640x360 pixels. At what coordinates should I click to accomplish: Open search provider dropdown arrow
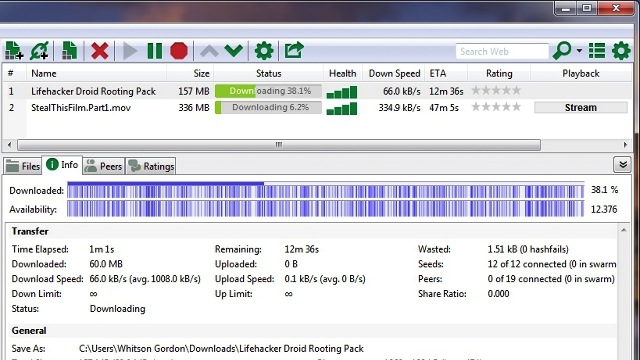coord(579,51)
